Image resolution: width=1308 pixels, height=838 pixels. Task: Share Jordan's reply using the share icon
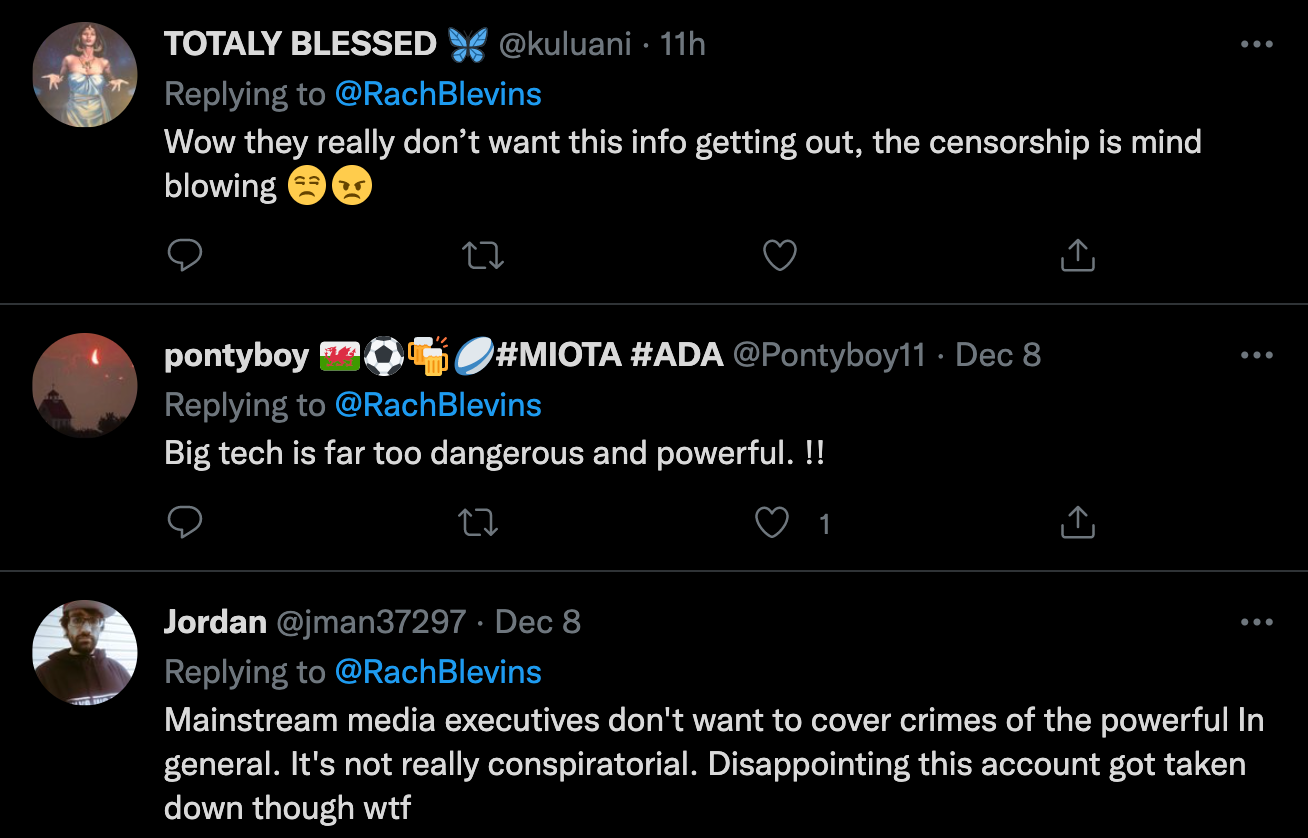1076,835
